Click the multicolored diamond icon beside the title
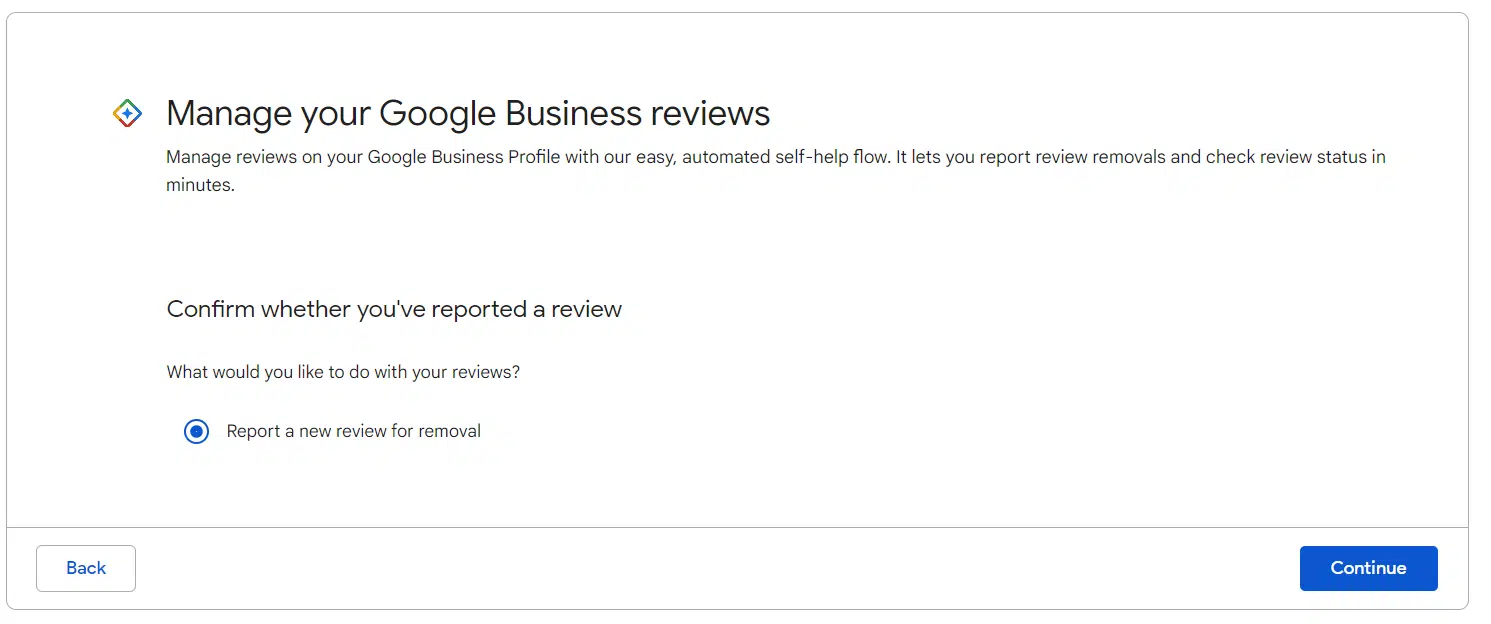 tap(127, 113)
